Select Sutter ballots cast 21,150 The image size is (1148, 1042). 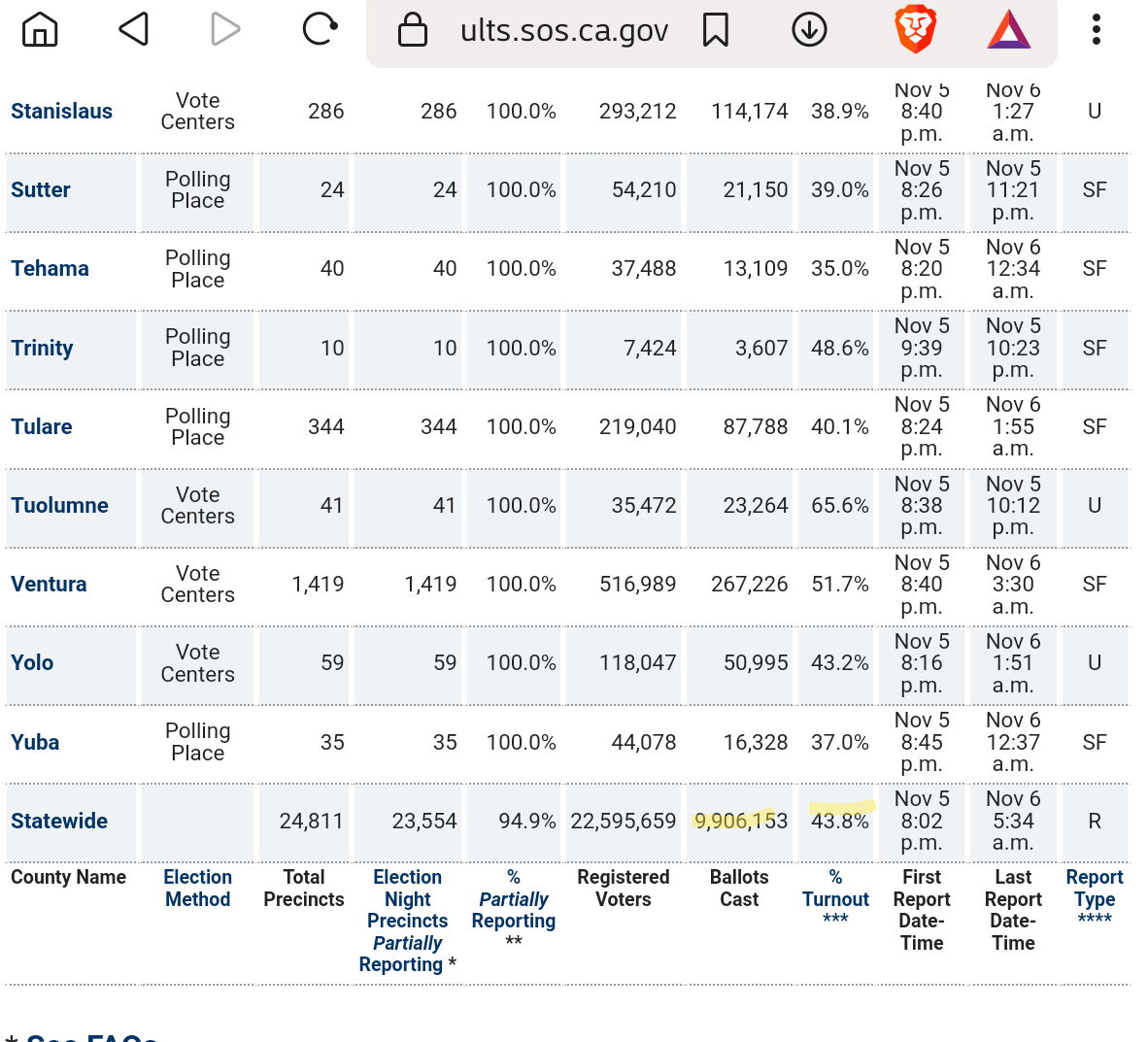point(756,189)
